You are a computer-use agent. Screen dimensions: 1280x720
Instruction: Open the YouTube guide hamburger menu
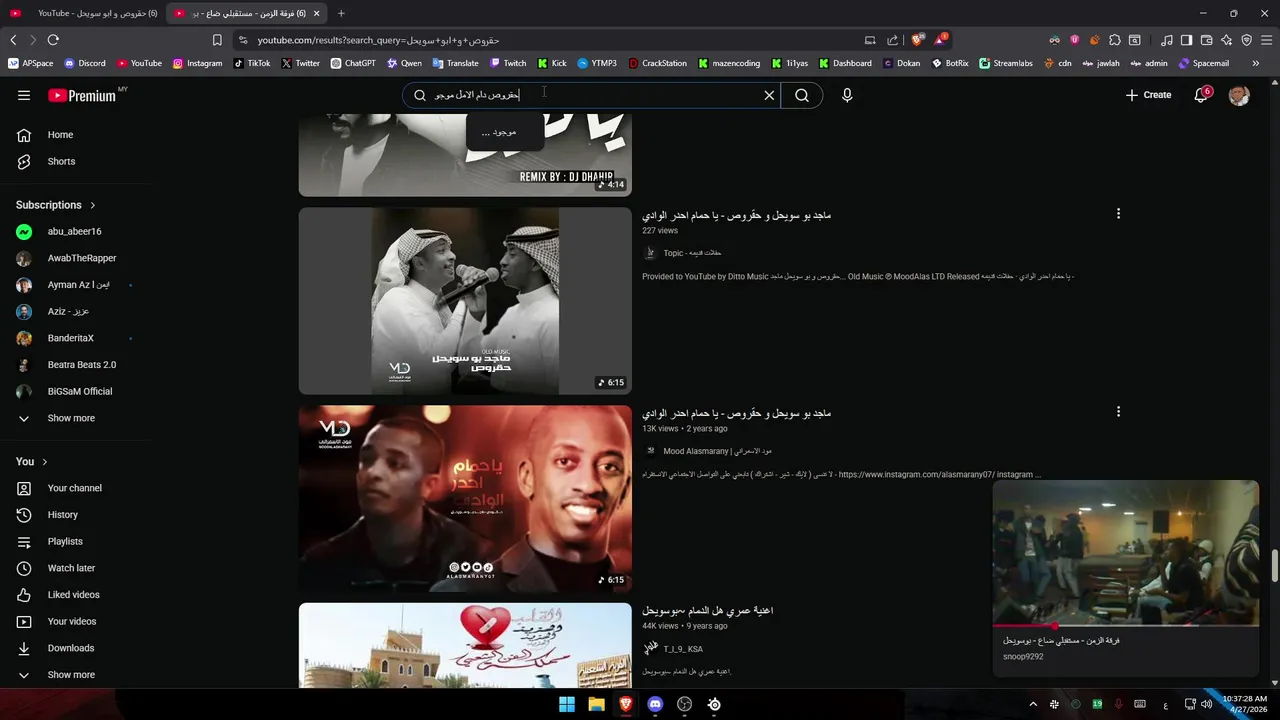click(24, 95)
